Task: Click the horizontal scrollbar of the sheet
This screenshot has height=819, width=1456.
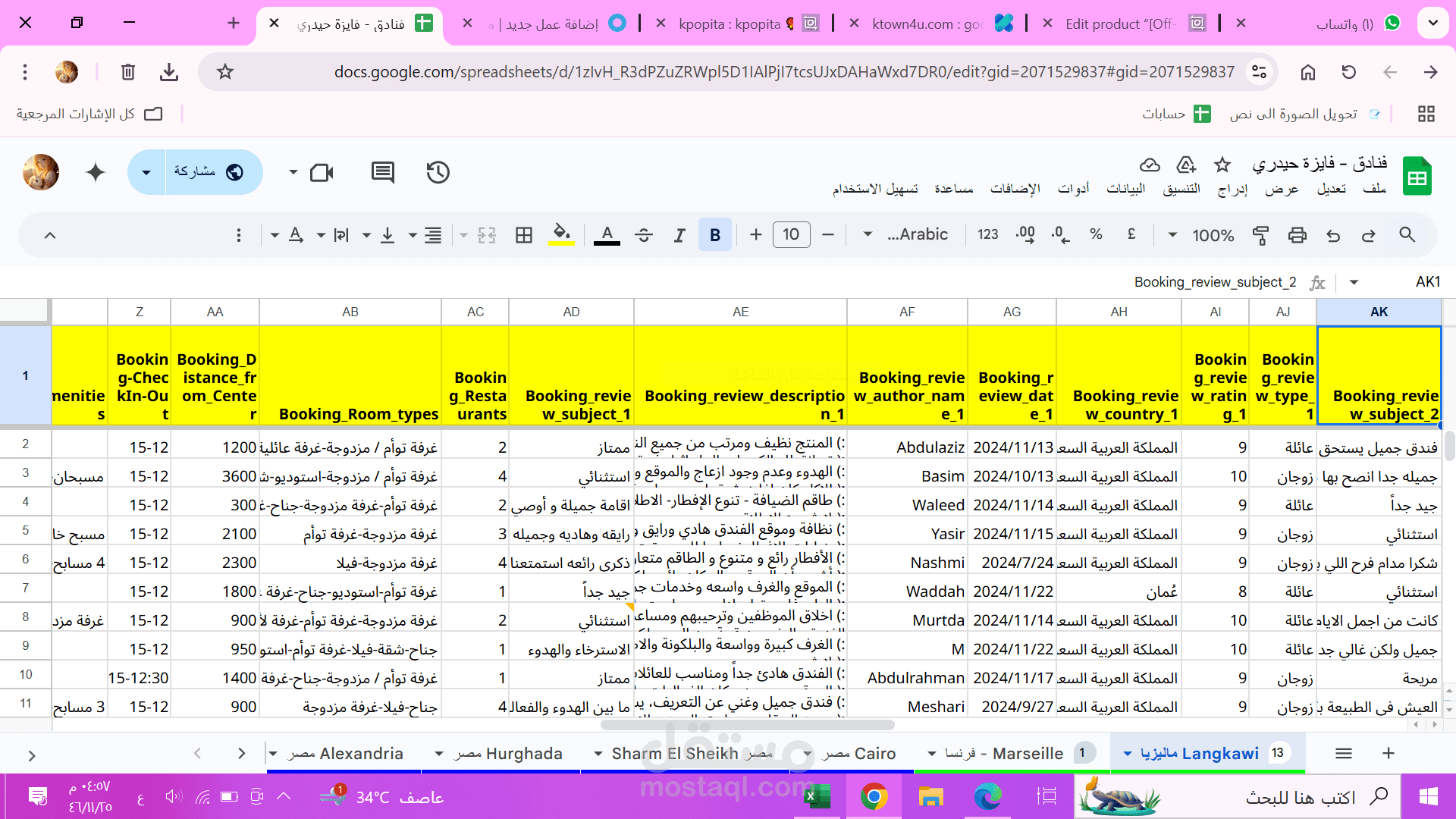Action: click(747, 725)
